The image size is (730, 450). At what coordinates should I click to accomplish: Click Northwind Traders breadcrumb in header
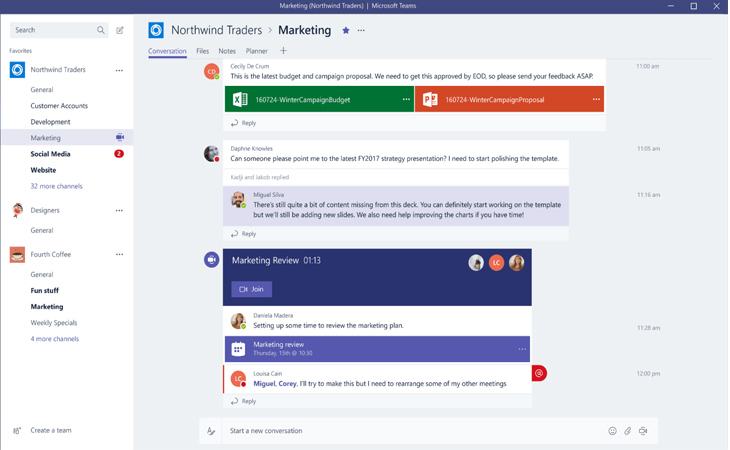pyautogui.click(x=216, y=30)
